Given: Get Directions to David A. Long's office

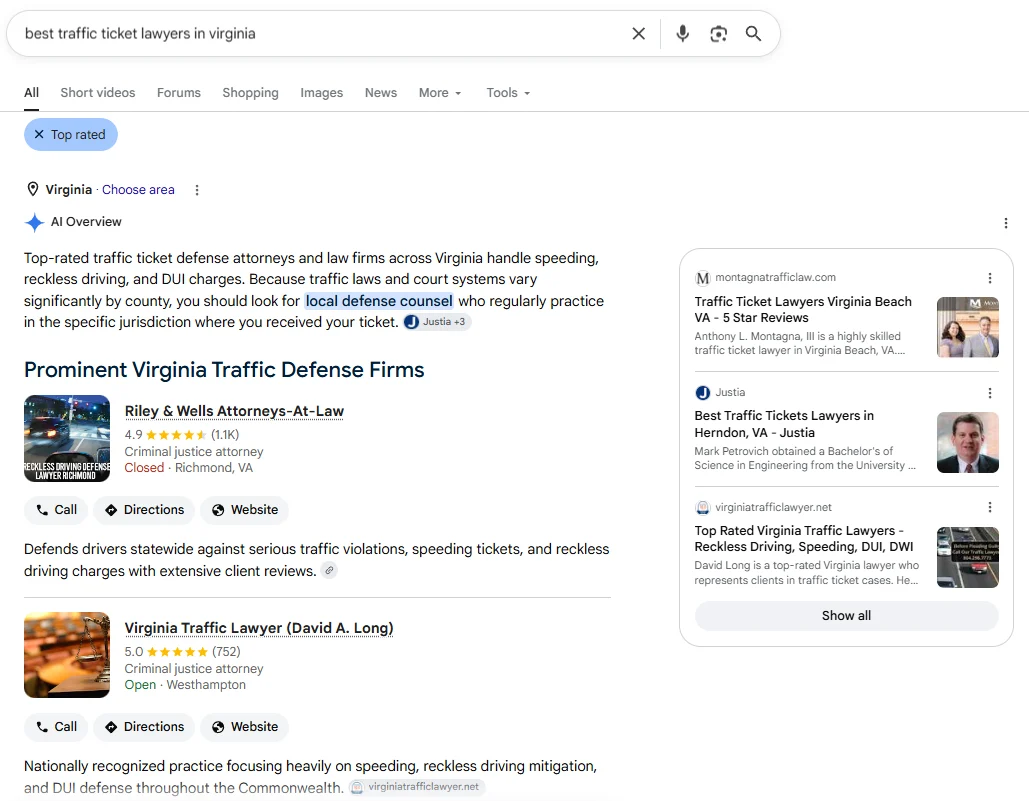Looking at the screenshot, I should [x=144, y=727].
